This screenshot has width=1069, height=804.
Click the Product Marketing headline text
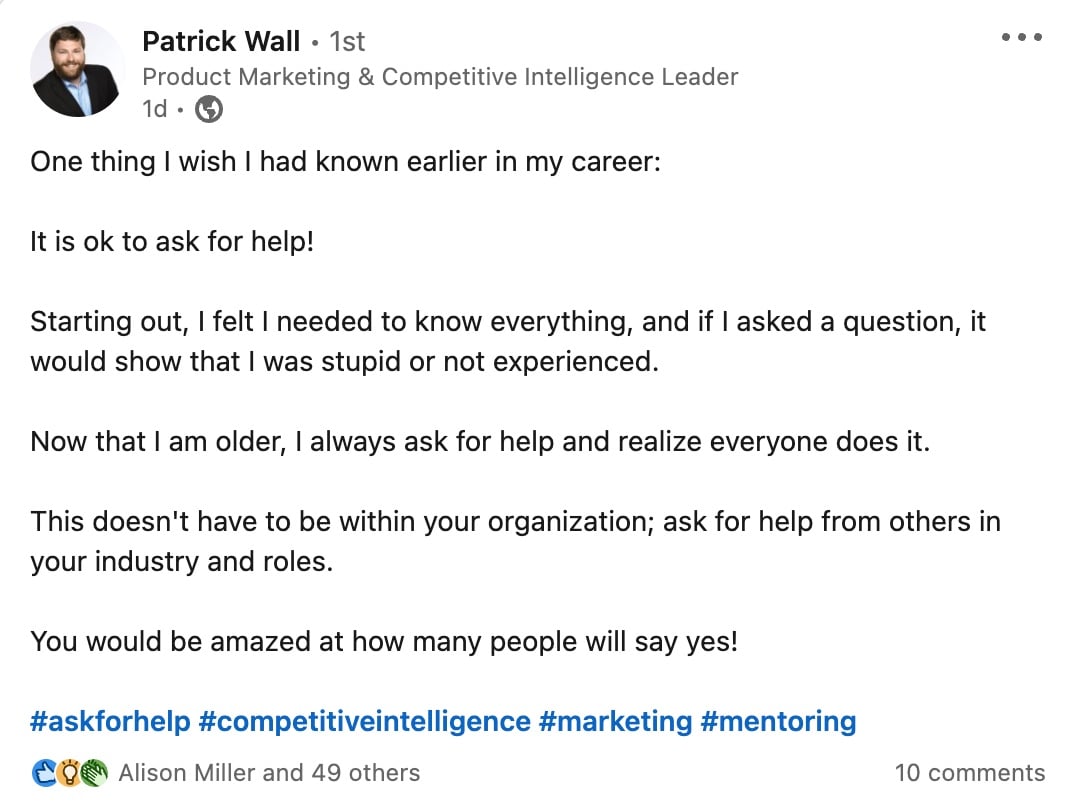tap(440, 77)
